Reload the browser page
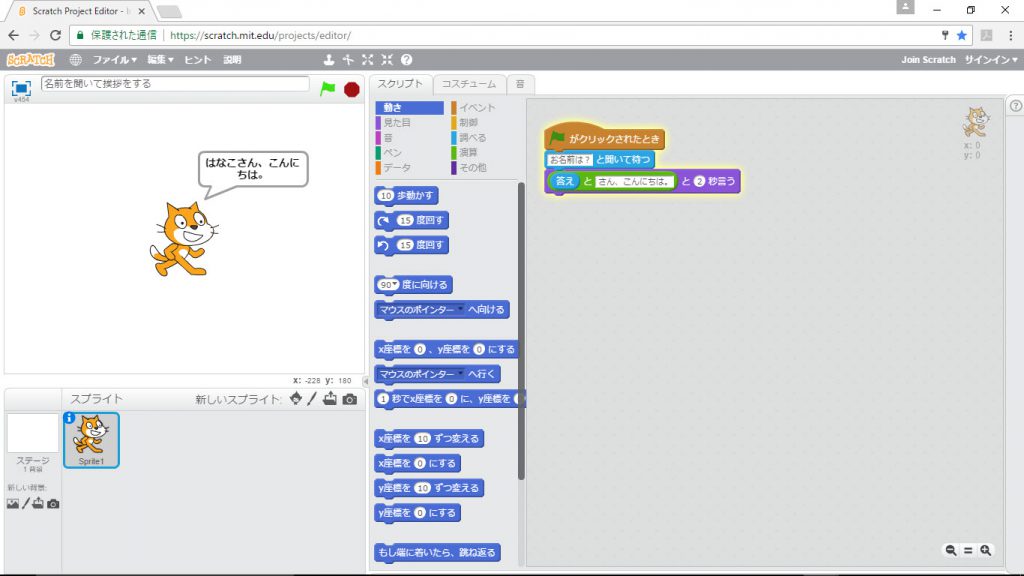Image resolution: width=1024 pixels, height=576 pixels. [56, 35]
